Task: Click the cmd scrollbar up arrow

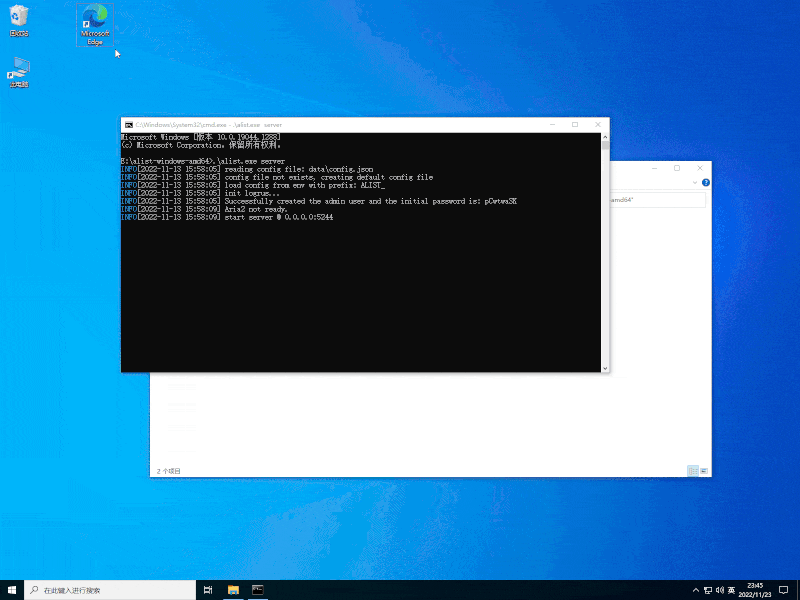Action: (605, 137)
